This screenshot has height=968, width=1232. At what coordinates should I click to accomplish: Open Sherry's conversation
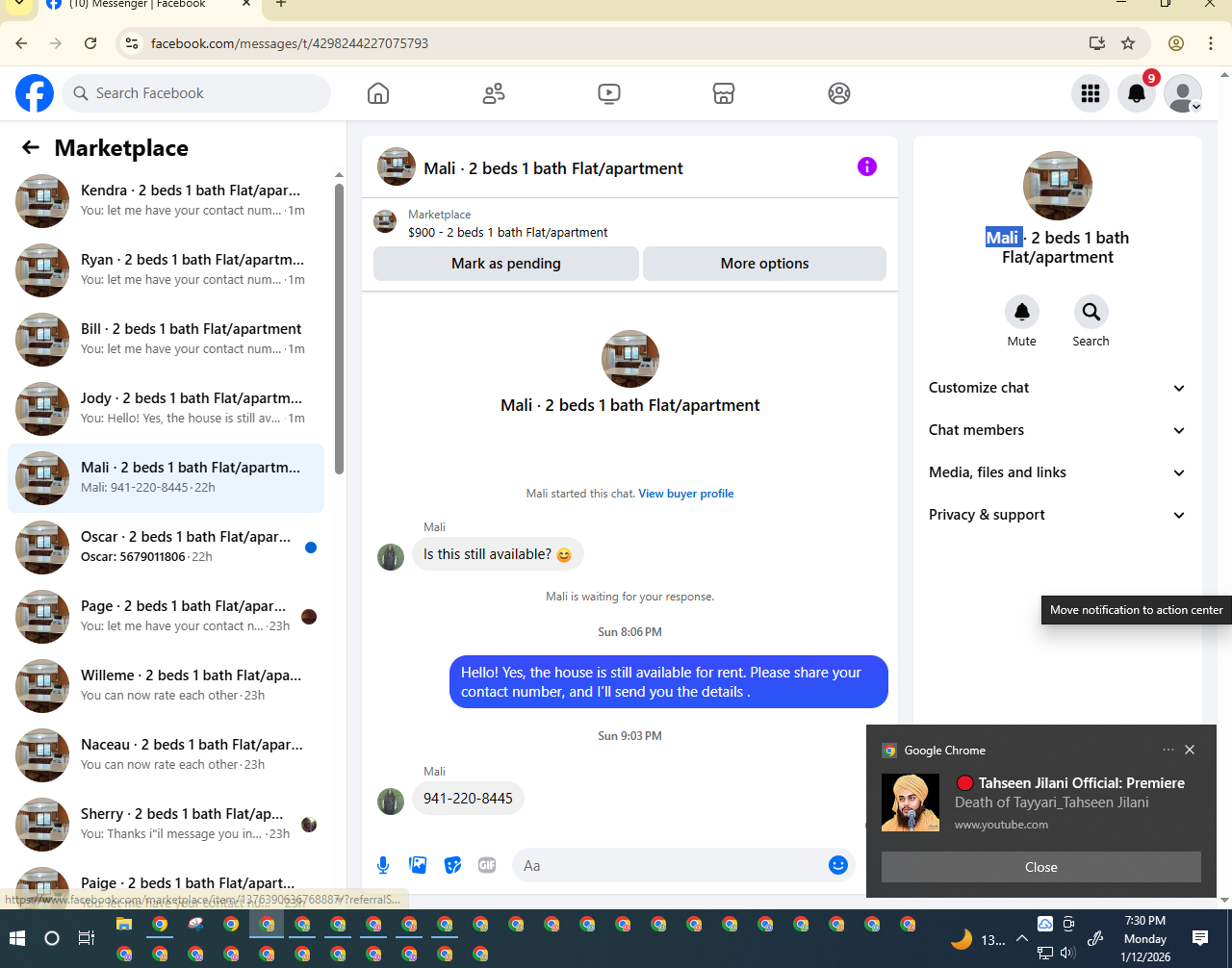click(166, 825)
